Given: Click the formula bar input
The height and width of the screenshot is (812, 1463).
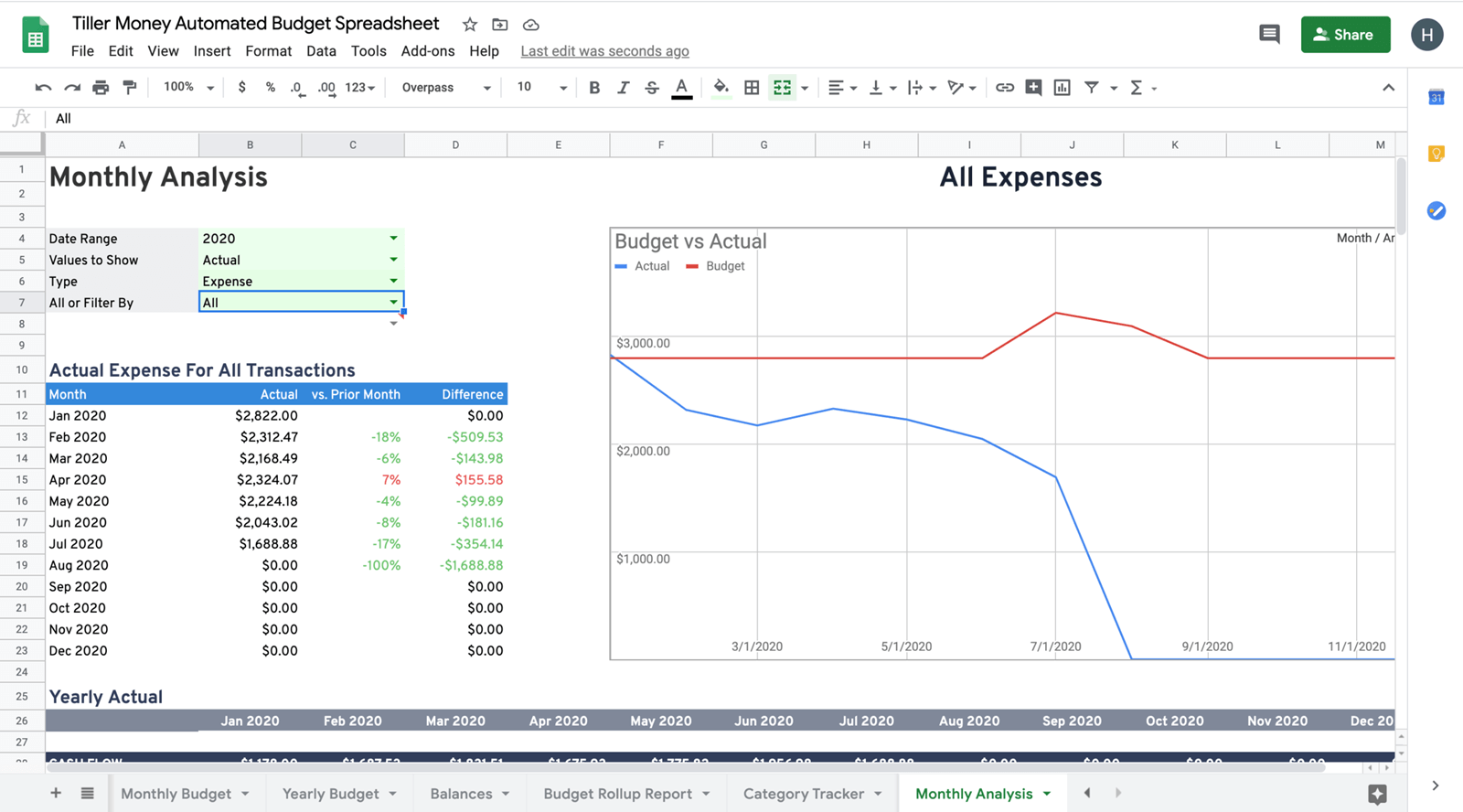Looking at the screenshot, I should (727, 118).
